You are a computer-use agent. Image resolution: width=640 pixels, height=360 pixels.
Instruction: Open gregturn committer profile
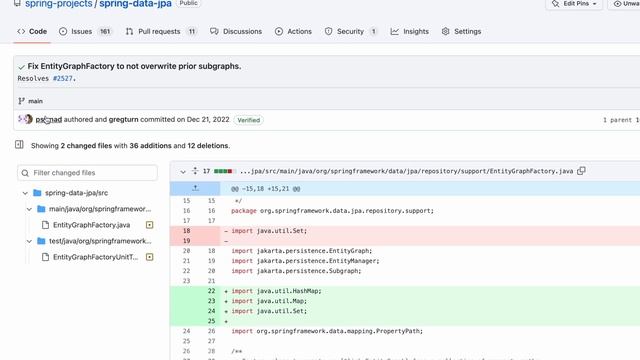pyautogui.click(x=123, y=120)
